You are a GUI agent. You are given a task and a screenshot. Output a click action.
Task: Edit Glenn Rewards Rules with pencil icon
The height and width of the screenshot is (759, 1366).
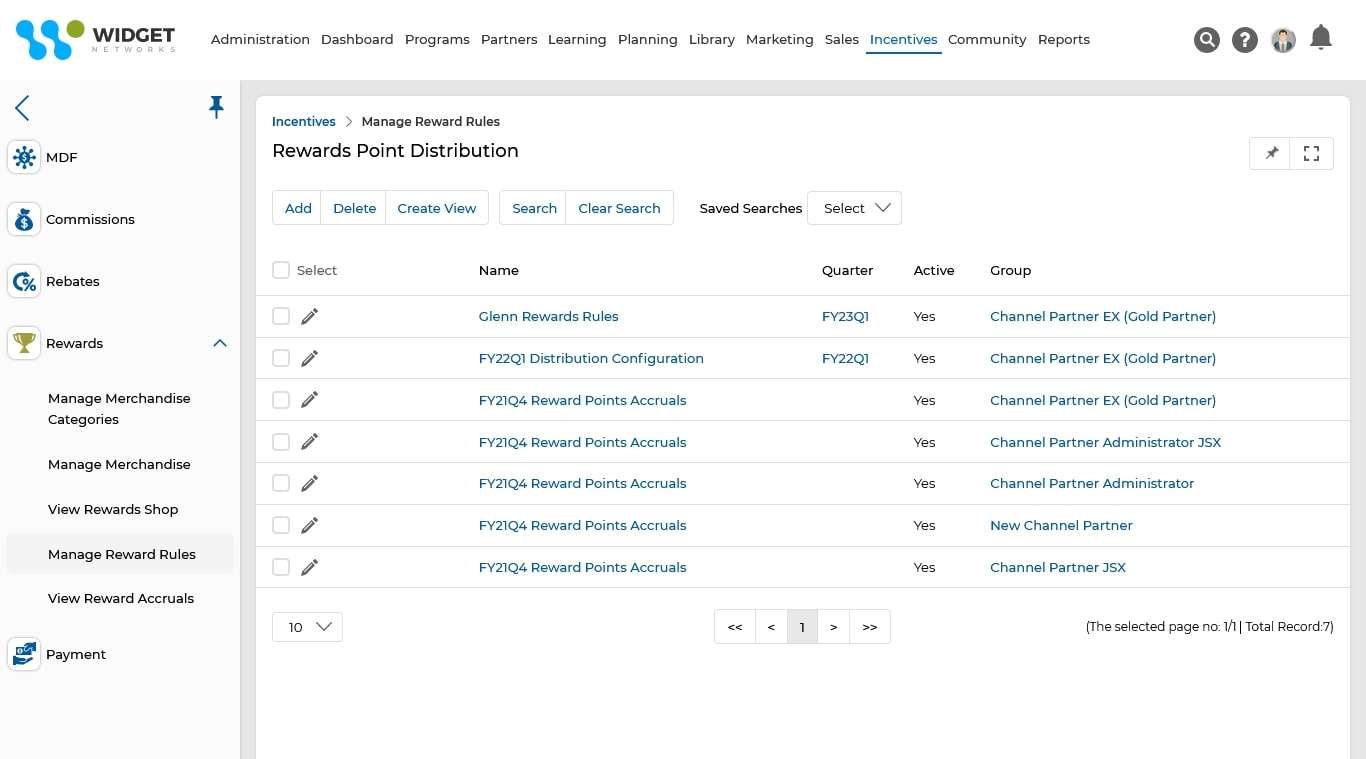point(309,316)
